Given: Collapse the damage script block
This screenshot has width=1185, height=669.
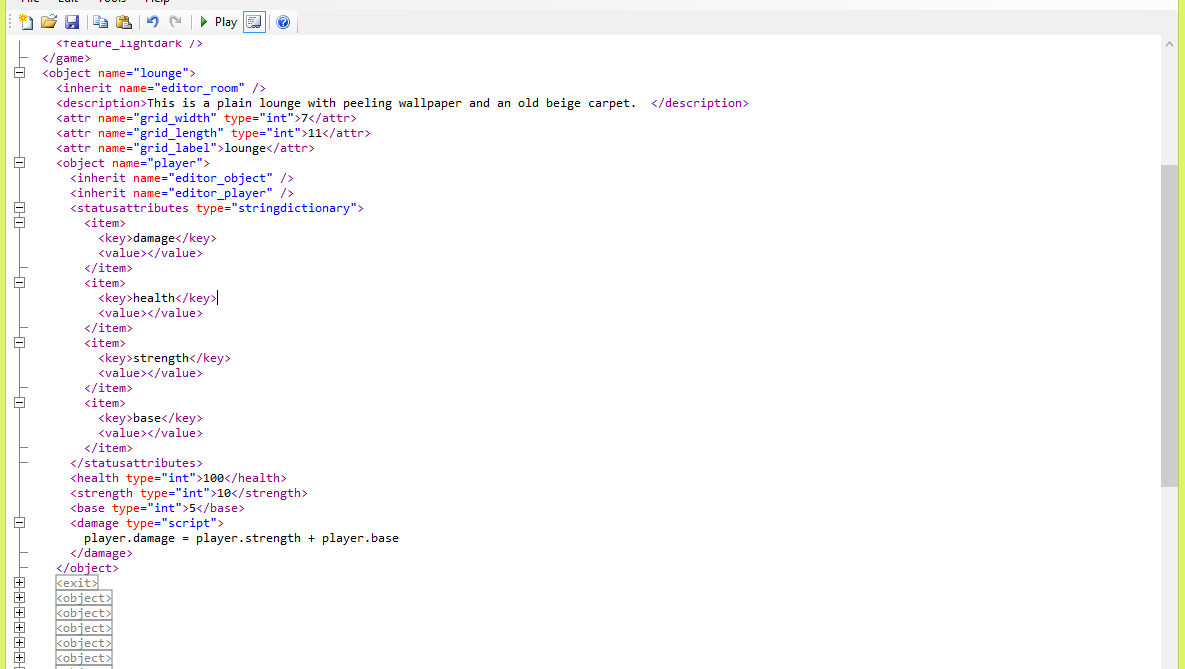Looking at the screenshot, I should tap(19, 523).
